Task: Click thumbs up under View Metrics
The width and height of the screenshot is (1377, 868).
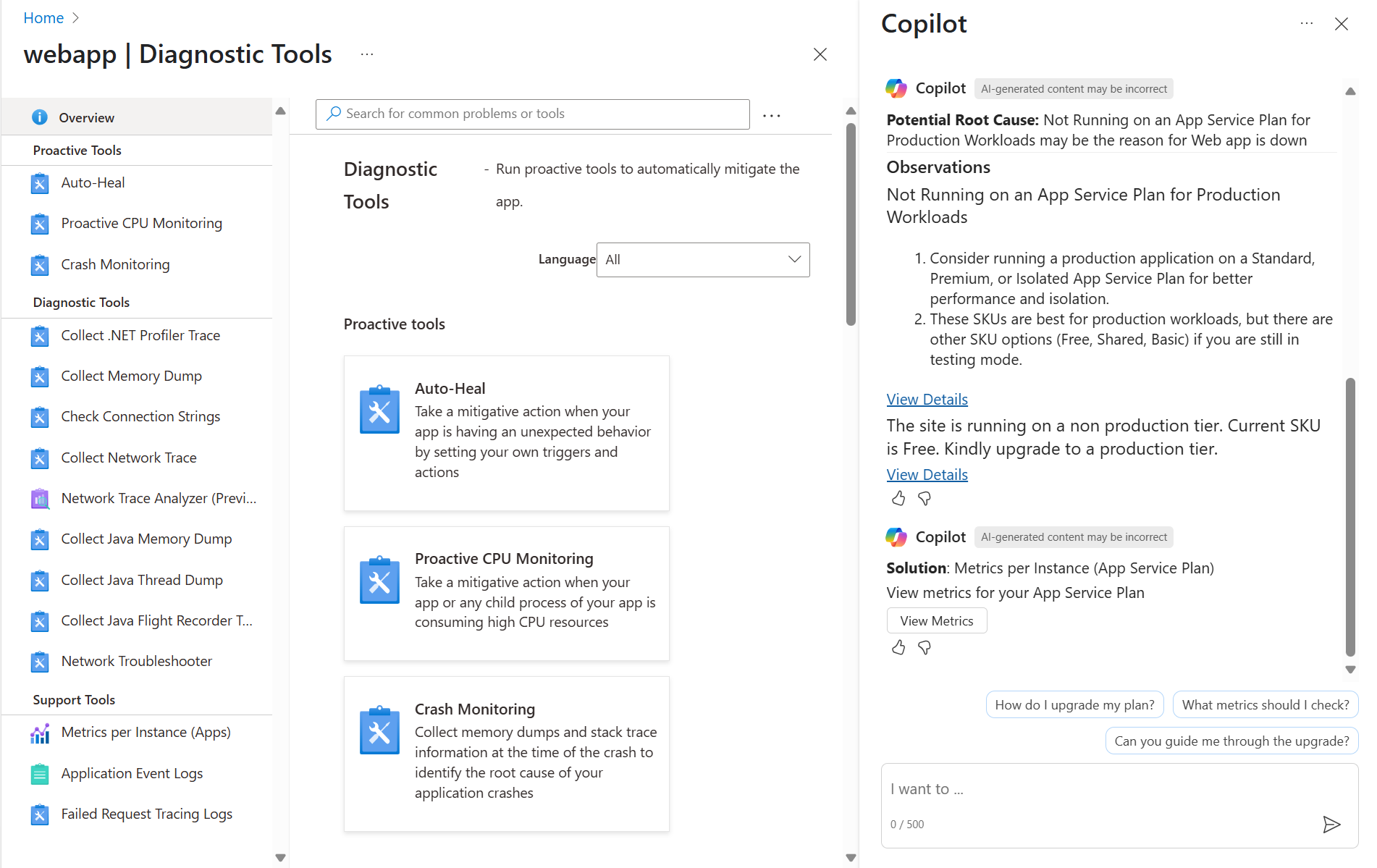Action: coord(898,648)
